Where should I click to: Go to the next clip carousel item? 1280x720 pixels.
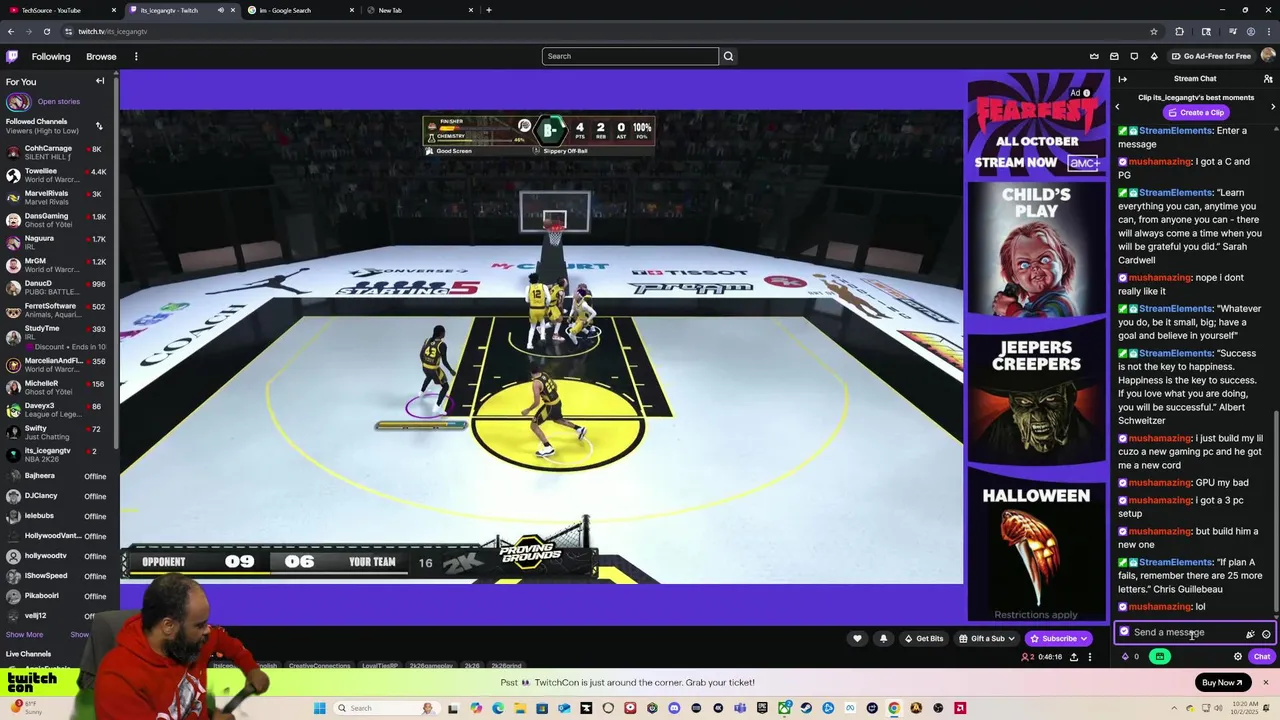[1273, 106]
